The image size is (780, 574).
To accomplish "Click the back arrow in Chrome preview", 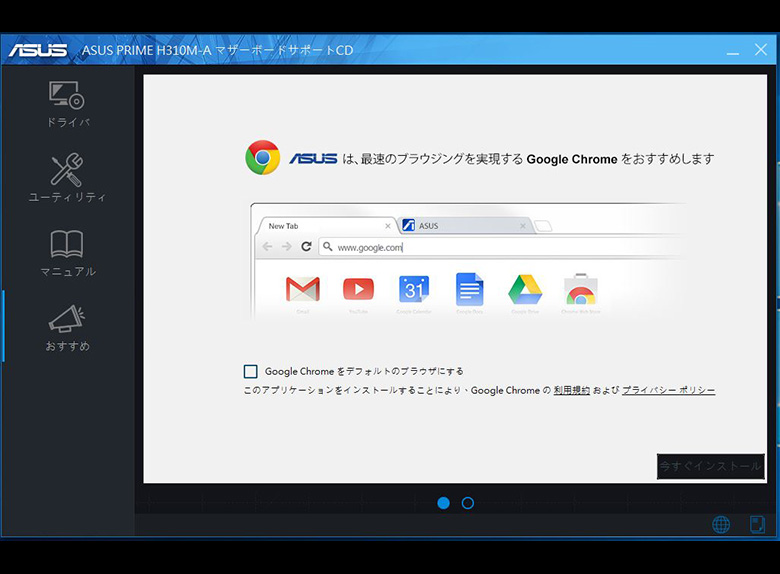I will coord(267,247).
